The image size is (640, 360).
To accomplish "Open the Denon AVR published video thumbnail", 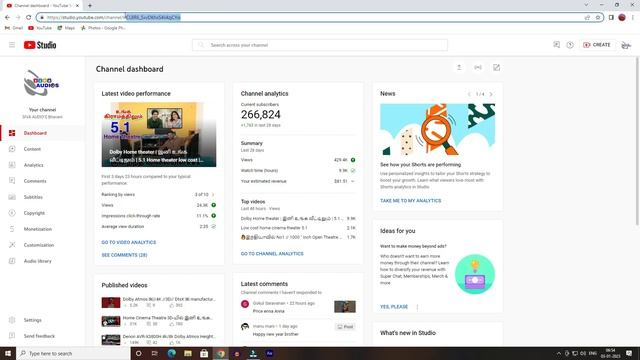I will pyautogui.click(x=111, y=340).
